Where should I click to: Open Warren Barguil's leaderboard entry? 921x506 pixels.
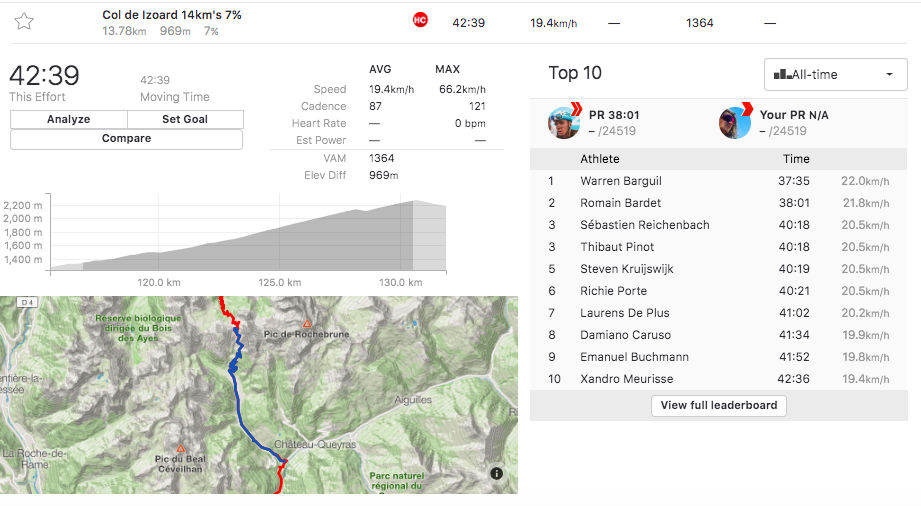pos(620,181)
